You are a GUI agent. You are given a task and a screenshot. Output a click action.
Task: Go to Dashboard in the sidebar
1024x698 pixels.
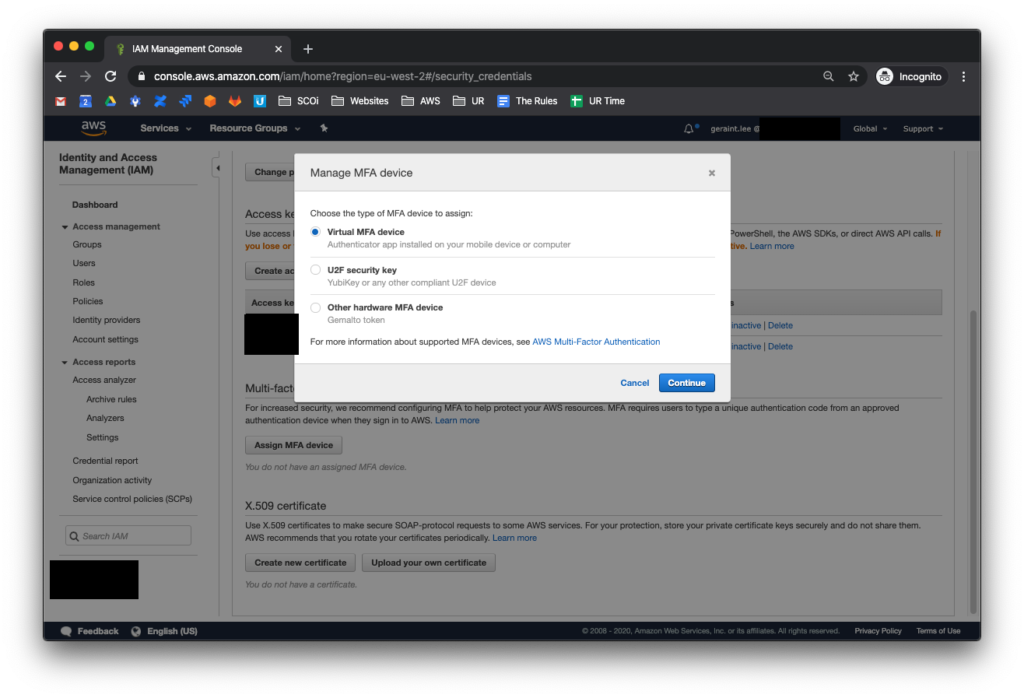95,205
